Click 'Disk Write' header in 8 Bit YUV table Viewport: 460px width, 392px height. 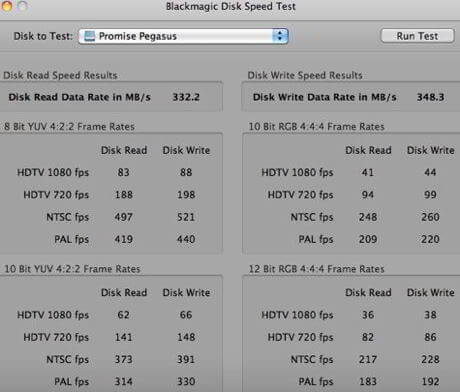pyautogui.click(x=186, y=150)
